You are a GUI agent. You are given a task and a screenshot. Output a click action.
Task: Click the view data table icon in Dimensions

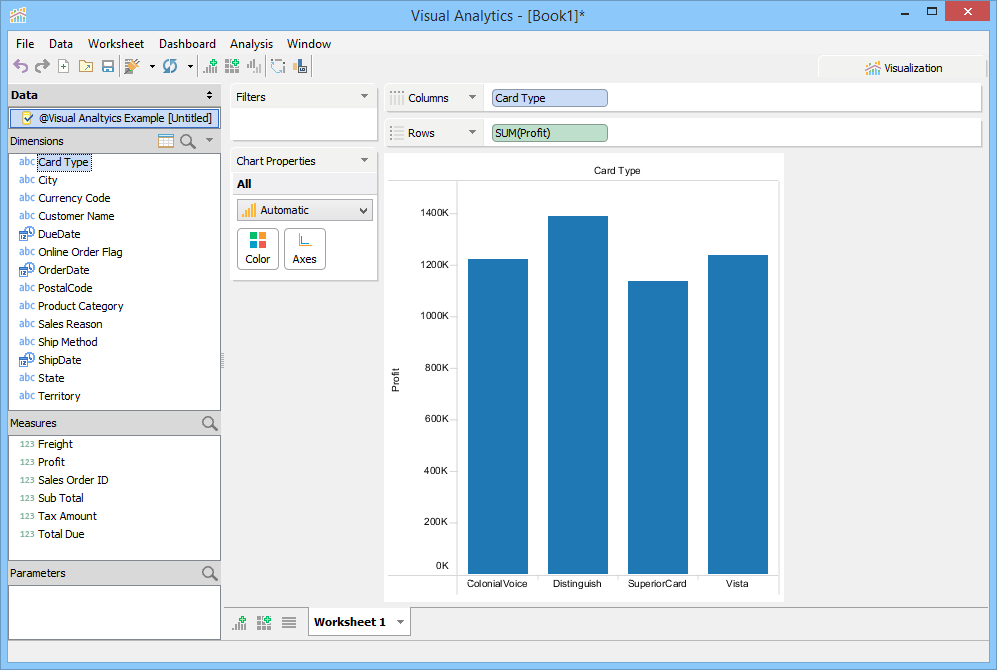(x=166, y=141)
